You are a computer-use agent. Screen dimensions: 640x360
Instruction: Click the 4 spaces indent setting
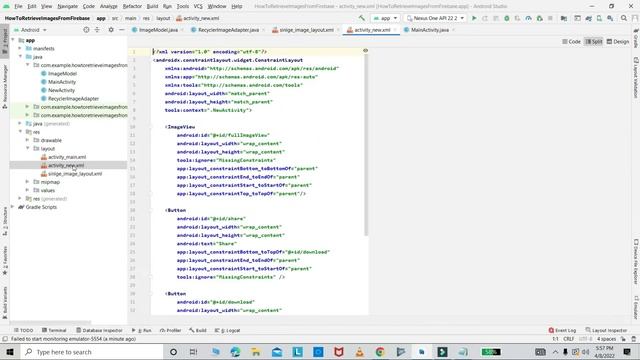point(606,339)
